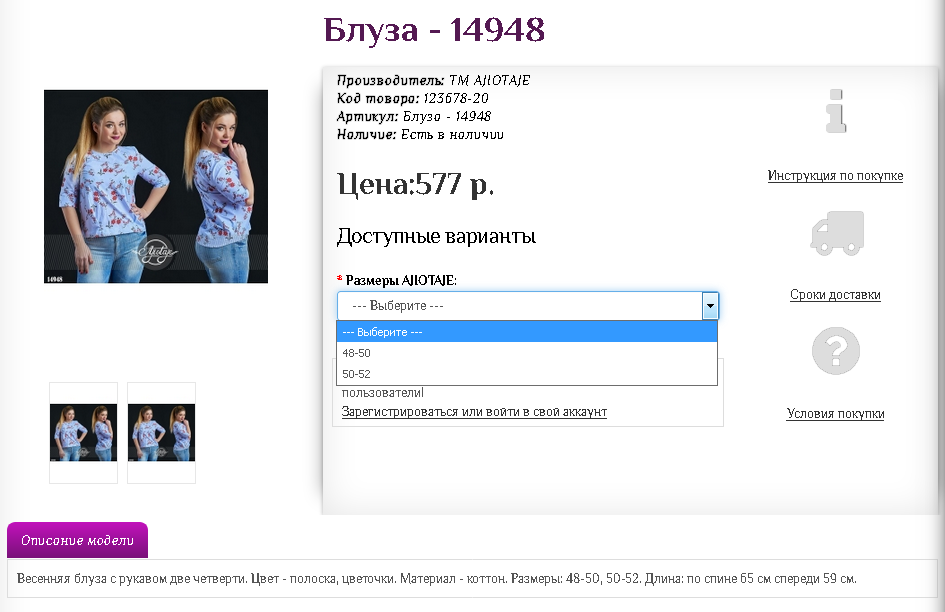Click the question mark icon
Image resolution: width=945 pixels, height=612 pixels.
point(836,351)
